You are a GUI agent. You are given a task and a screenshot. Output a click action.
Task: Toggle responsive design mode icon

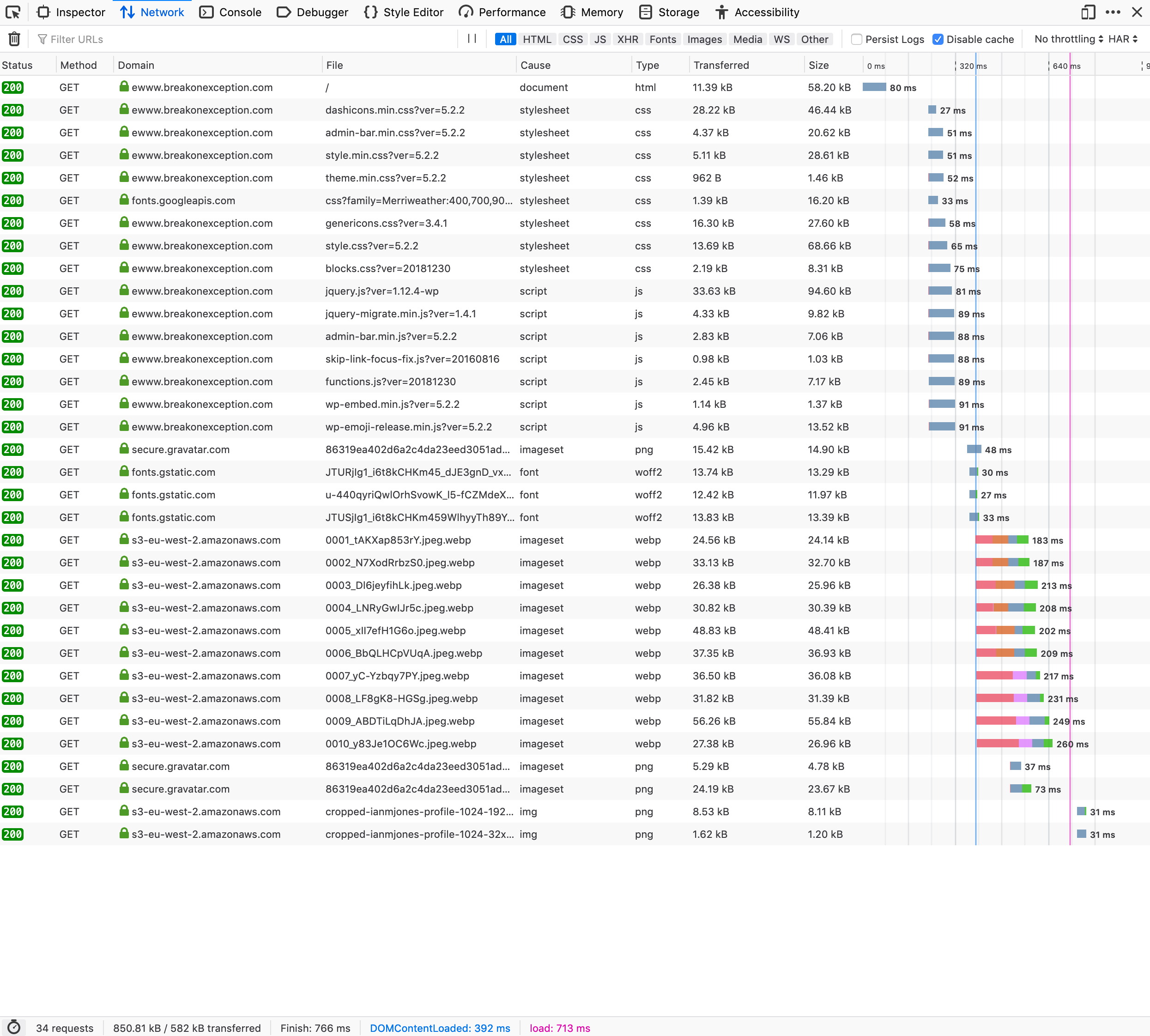[1088, 12]
